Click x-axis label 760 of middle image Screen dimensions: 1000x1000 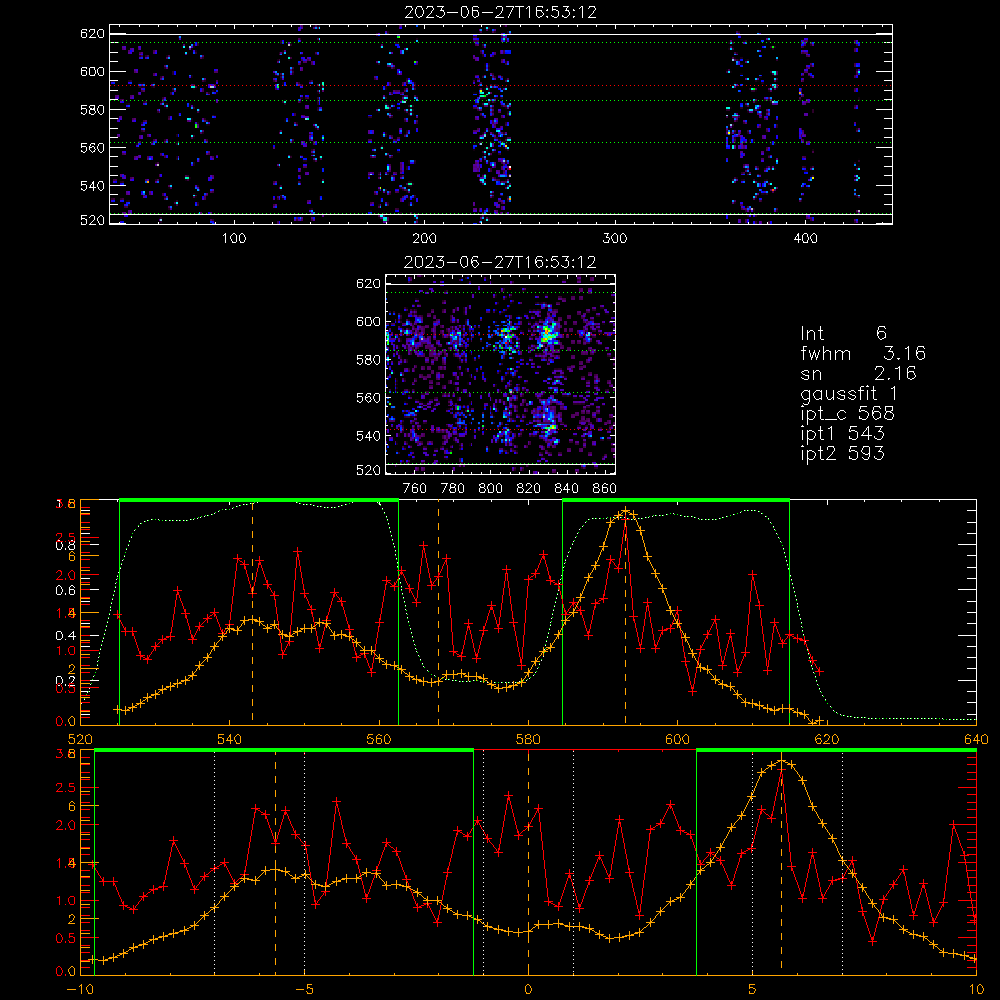(x=415, y=489)
